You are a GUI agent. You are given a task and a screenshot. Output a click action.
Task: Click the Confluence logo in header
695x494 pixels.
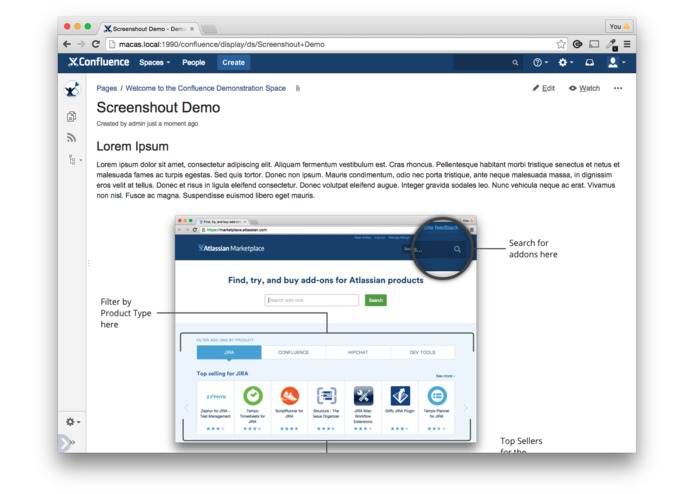pos(98,62)
